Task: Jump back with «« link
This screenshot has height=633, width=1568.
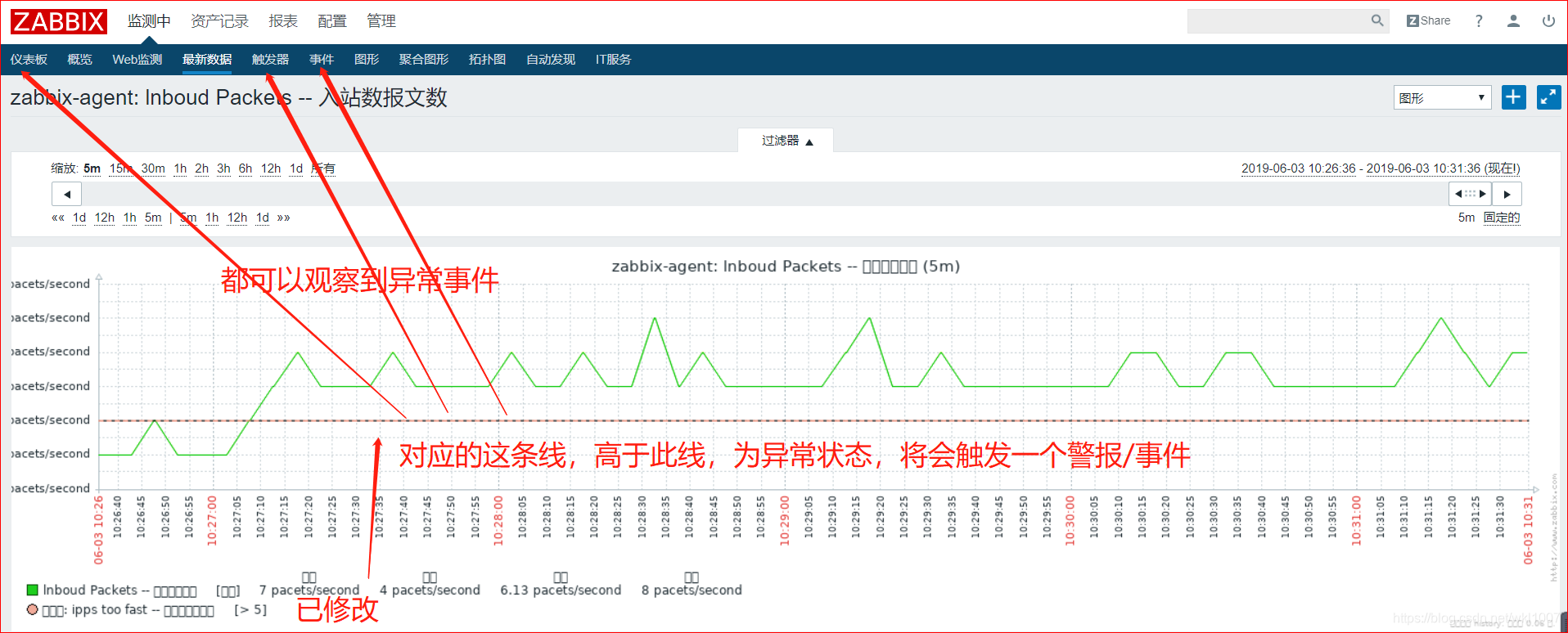Action: point(57,218)
